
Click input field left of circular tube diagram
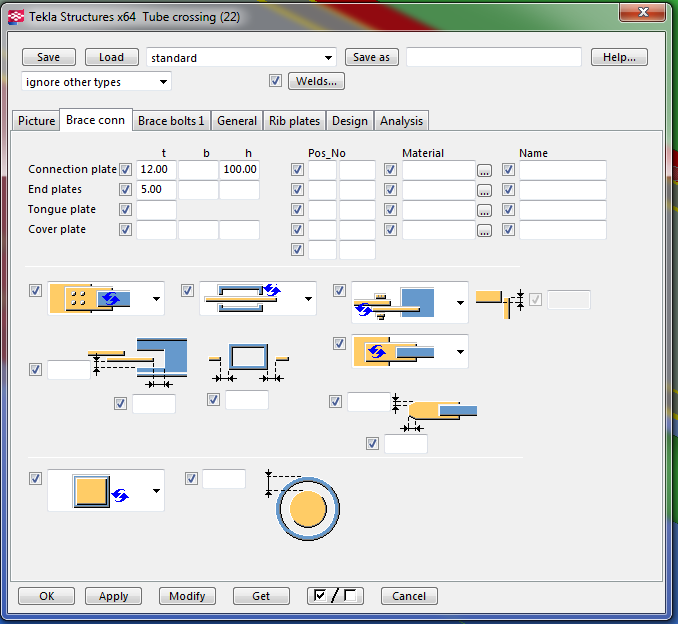tap(224, 479)
